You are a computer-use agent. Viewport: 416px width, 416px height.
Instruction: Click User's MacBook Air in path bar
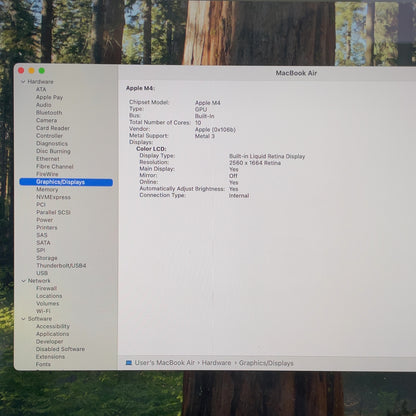165,363
